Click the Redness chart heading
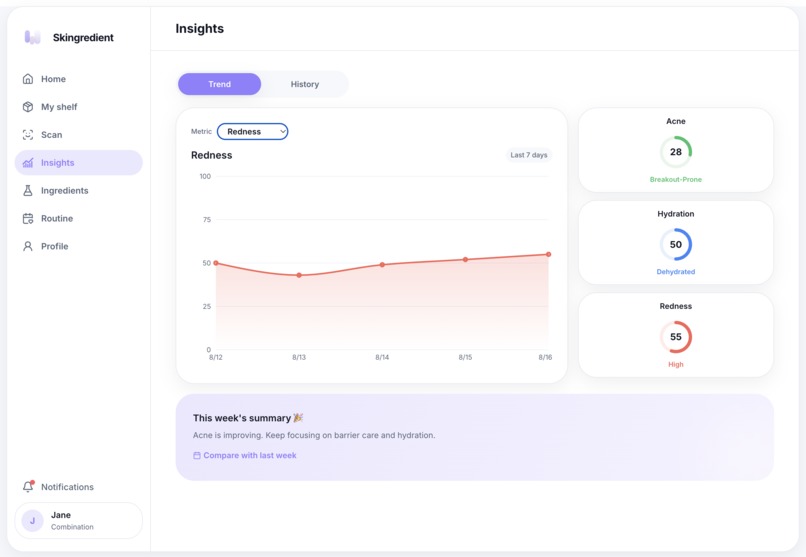Image resolution: width=806 pixels, height=557 pixels. (x=211, y=155)
